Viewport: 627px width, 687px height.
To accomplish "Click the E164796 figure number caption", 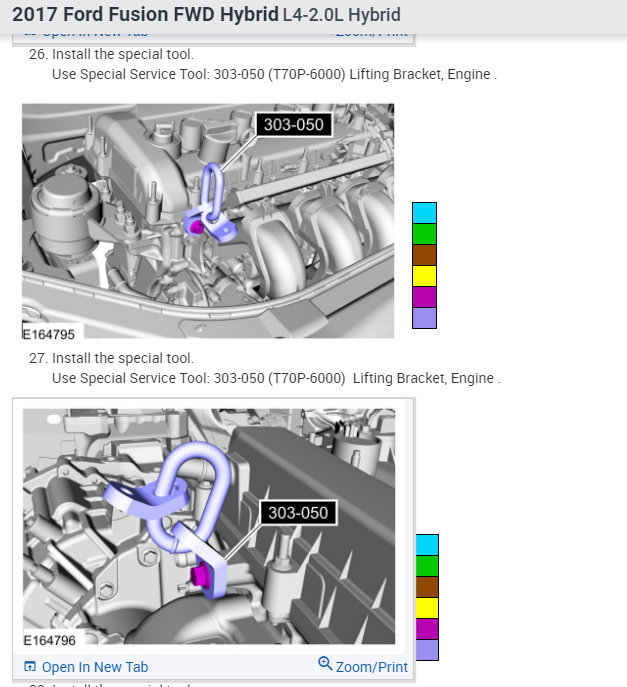I will [x=50, y=641].
